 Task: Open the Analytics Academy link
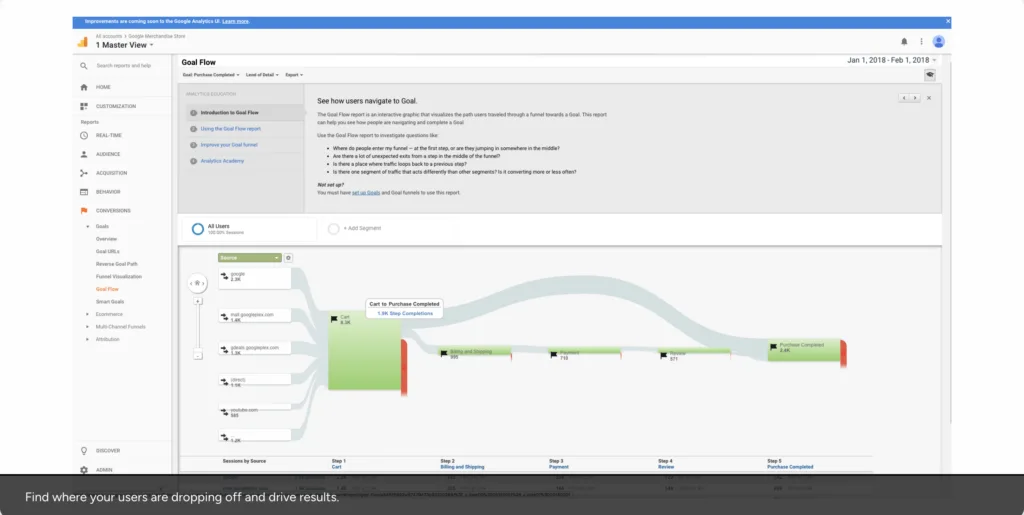click(222, 161)
